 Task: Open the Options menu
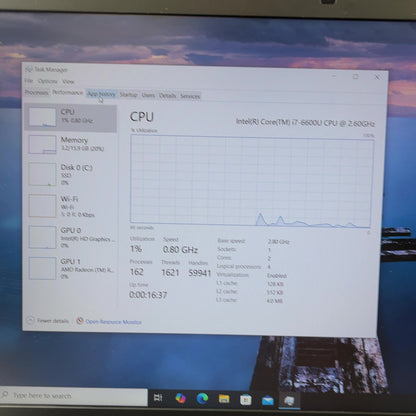point(48,81)
